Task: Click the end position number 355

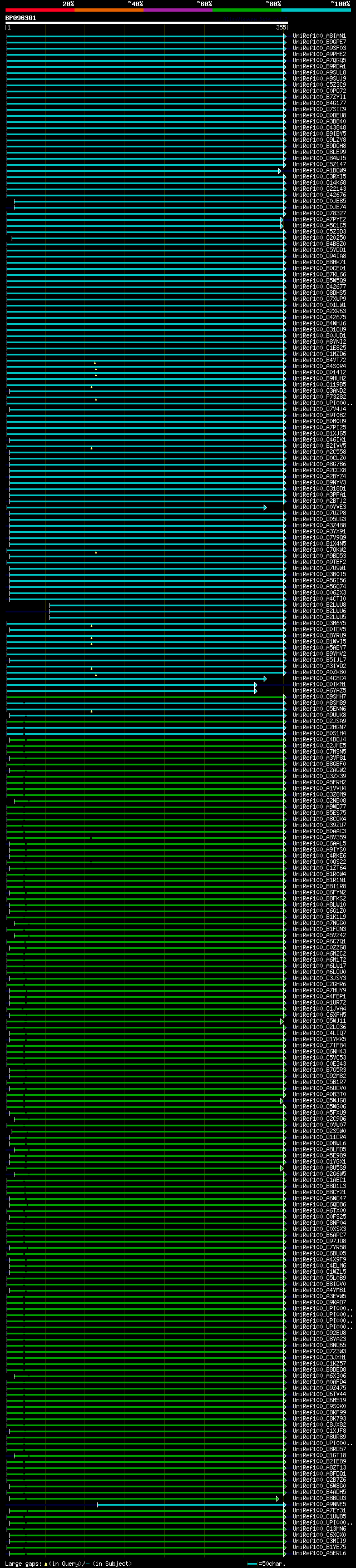Action: [x=281, y=27]
